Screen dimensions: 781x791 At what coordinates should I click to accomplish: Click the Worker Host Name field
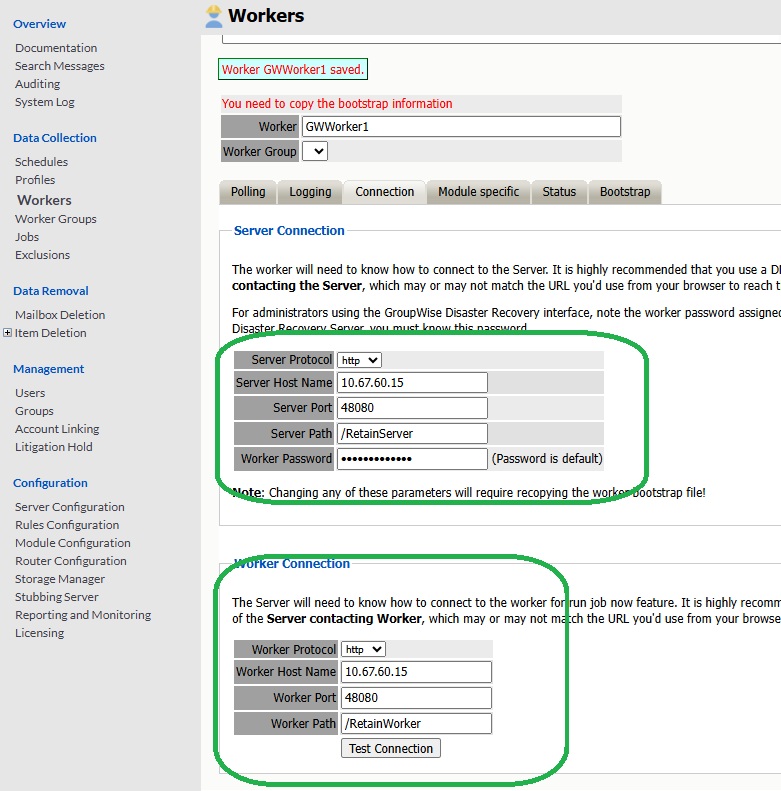(x=416, y=671)
